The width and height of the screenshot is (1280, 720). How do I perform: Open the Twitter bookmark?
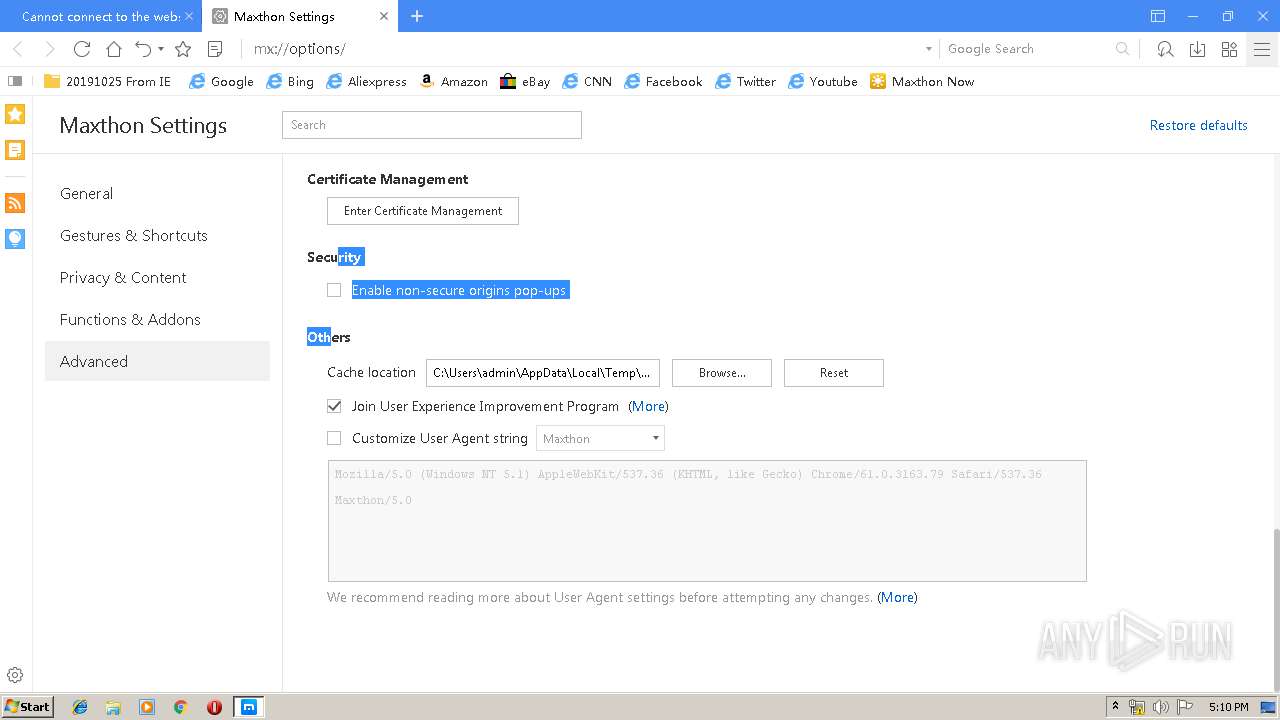745,82
